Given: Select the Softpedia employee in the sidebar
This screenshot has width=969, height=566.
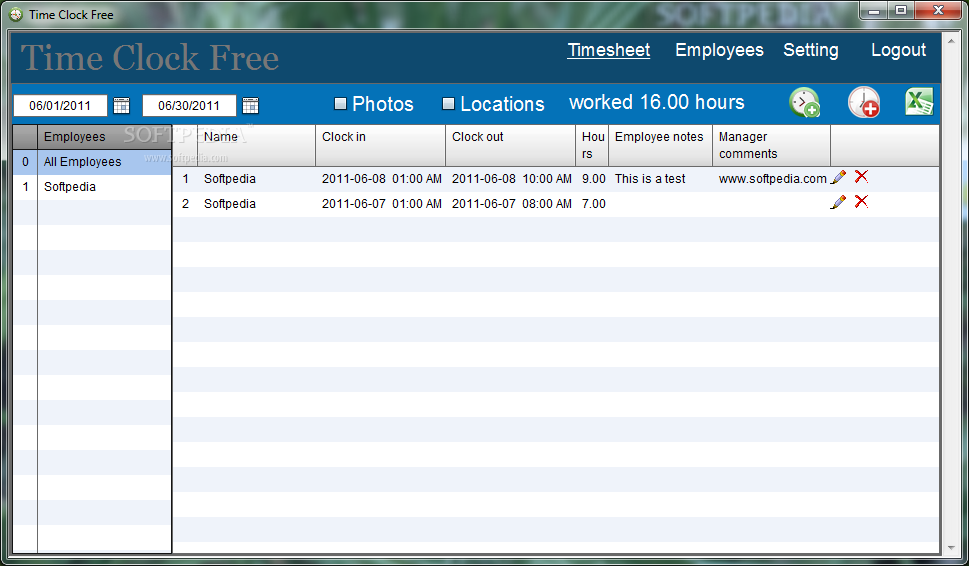Looking at the screenshot, I should point(92,187).
